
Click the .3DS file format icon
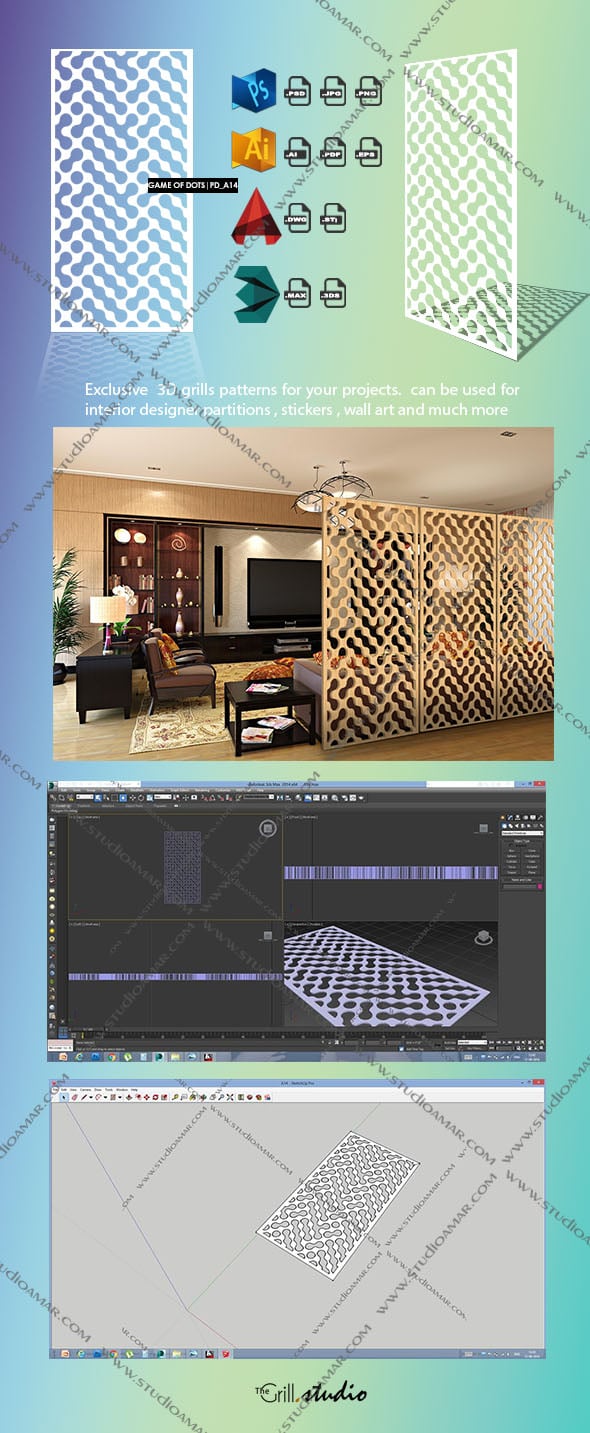point(333,294)
